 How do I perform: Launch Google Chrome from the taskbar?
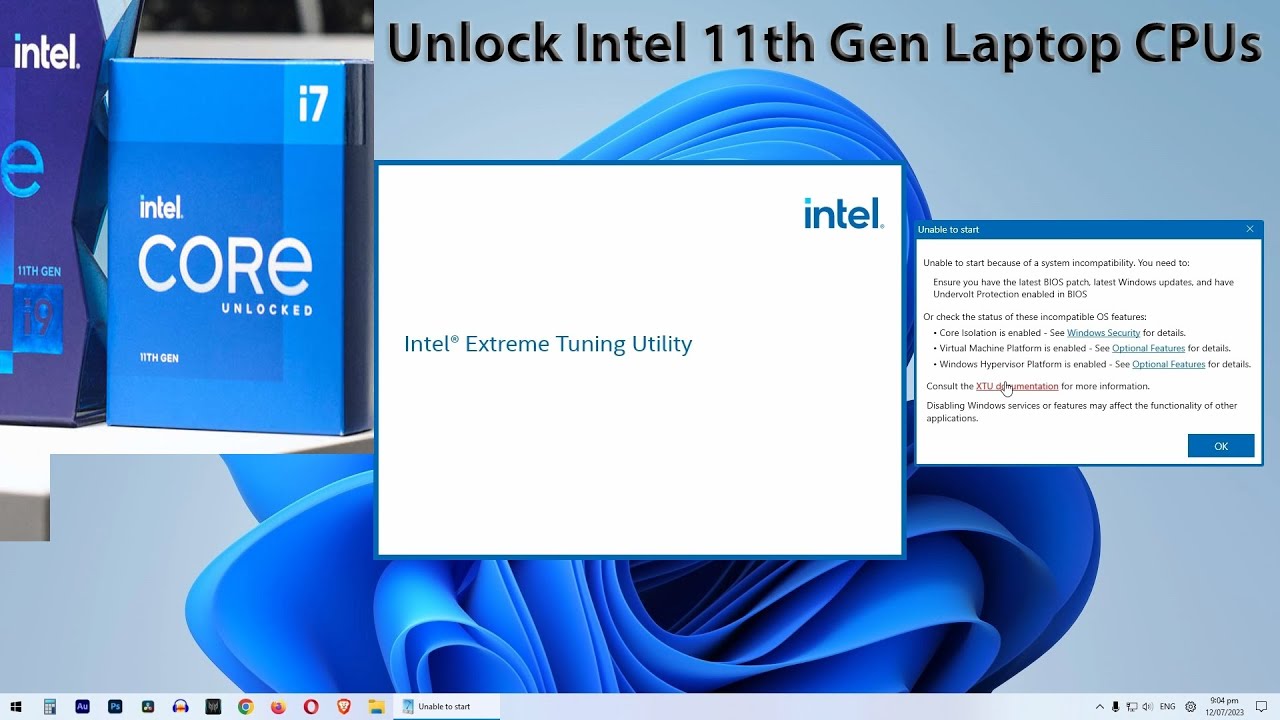click(x=246, y=706)
